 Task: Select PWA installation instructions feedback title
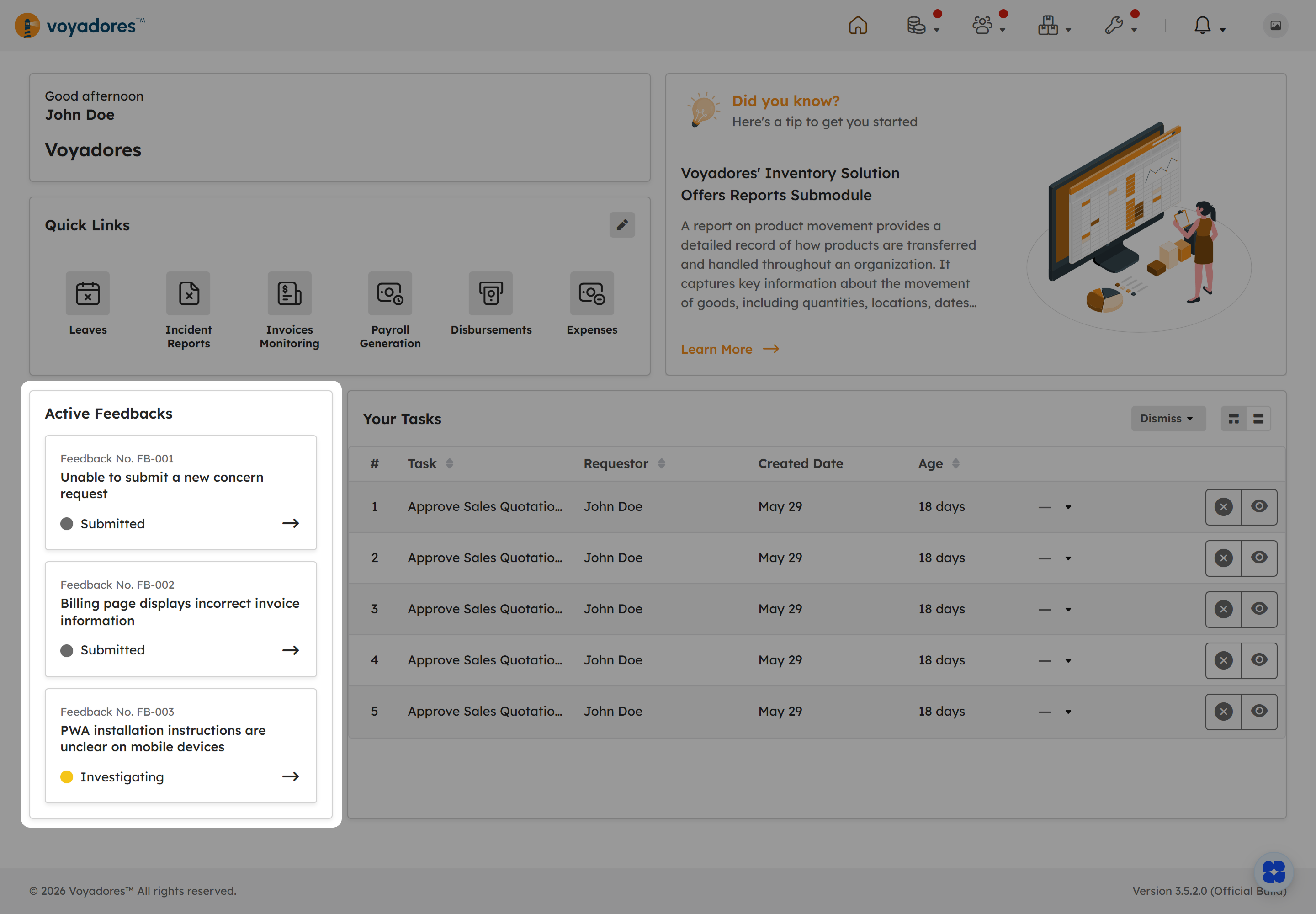(163, 739)
